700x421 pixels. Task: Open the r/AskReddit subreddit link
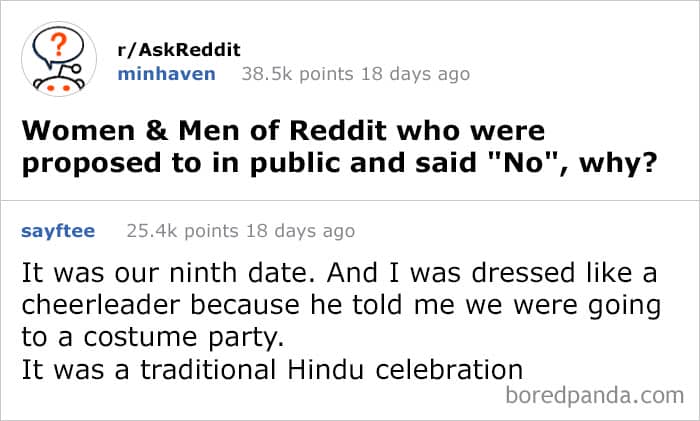pos(179,50)
